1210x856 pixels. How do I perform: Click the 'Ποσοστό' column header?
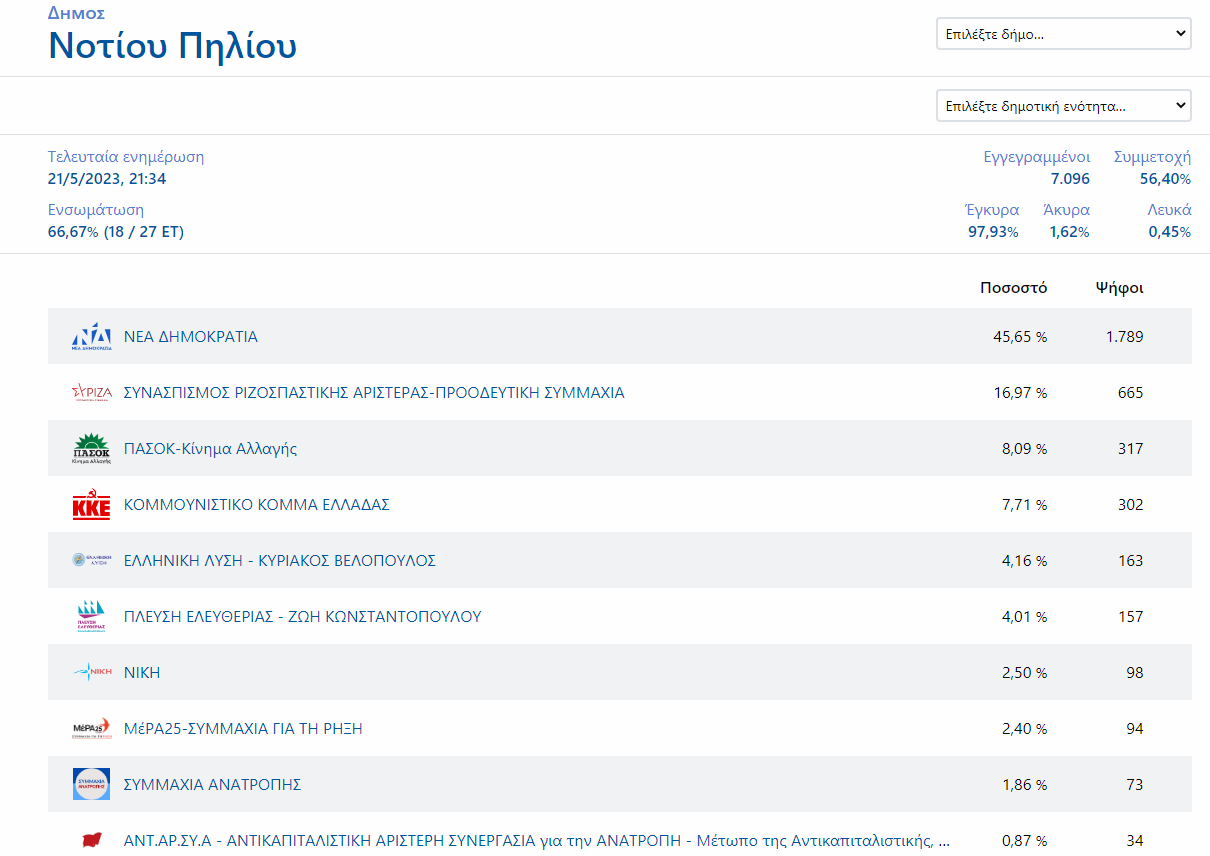[1013, 288]
